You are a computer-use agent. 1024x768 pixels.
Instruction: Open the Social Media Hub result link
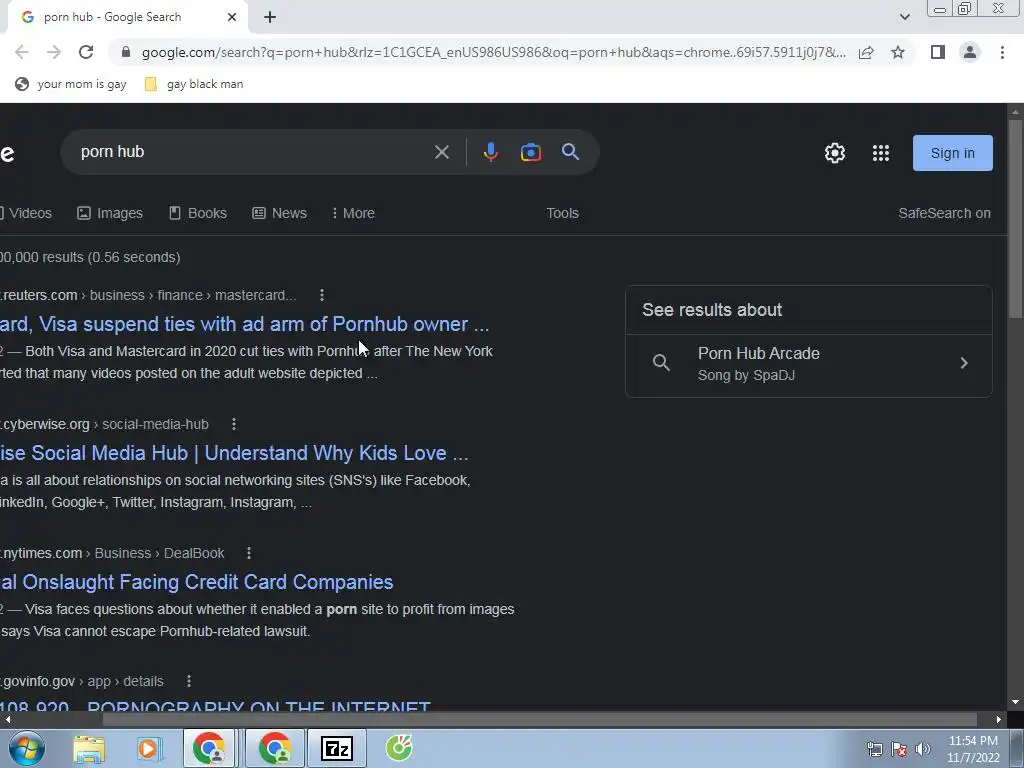[234, 453]
